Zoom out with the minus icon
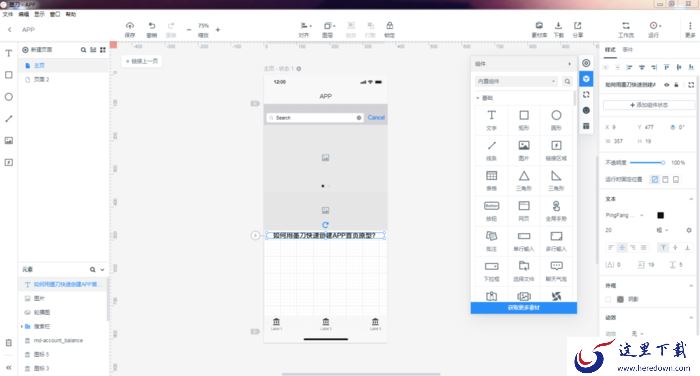This screenshot has width=700, height=376. tap(189, 30)
